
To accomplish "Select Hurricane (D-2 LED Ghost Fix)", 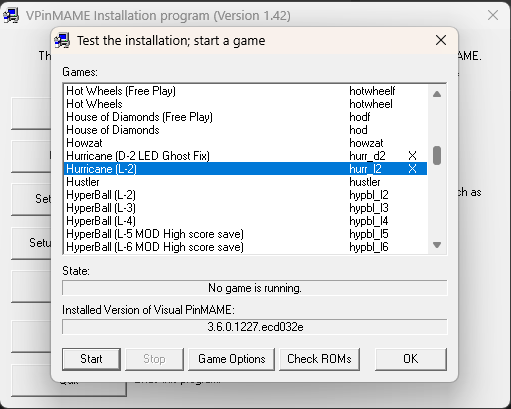I will (245, 156).
